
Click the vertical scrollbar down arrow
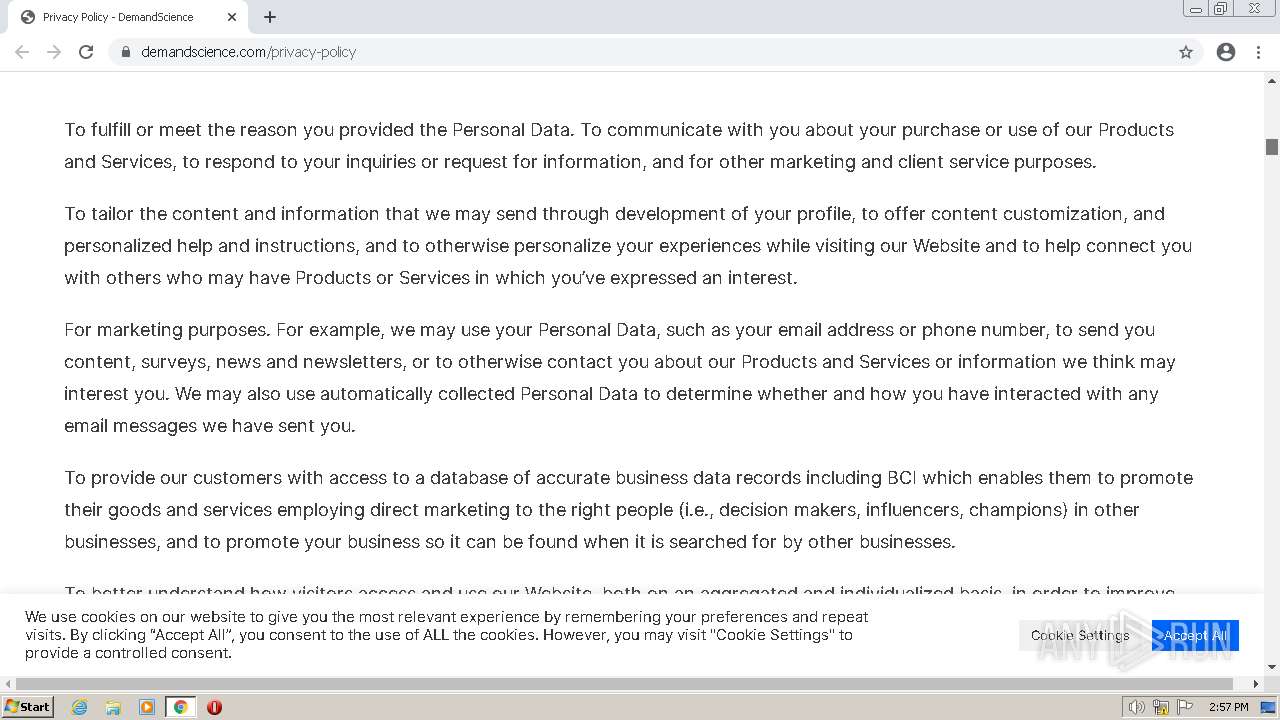1272,667
